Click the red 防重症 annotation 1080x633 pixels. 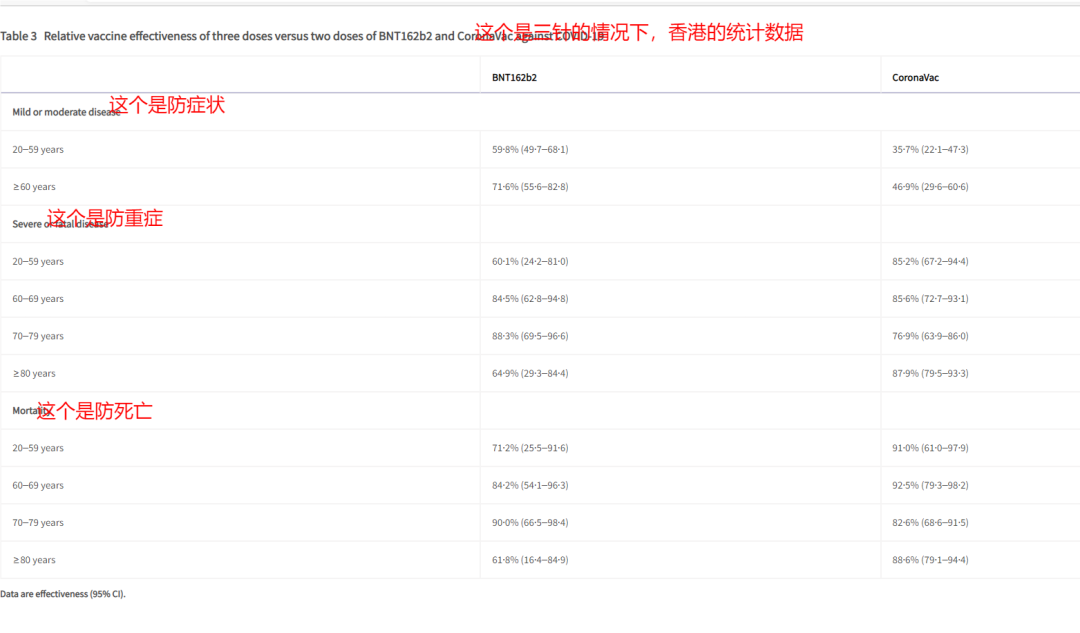(x=105, y=218)
